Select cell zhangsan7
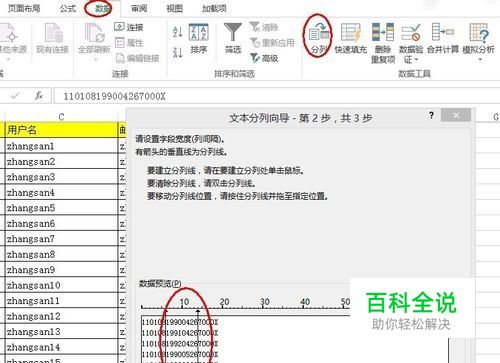The height and width of the screenshot is (363, 500). tap(61, 239)
